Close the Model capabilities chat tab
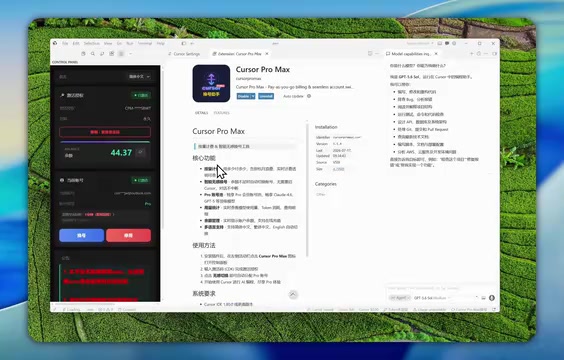Image resolution: width=564 pixels, height=360 pixels. (436, 54)
